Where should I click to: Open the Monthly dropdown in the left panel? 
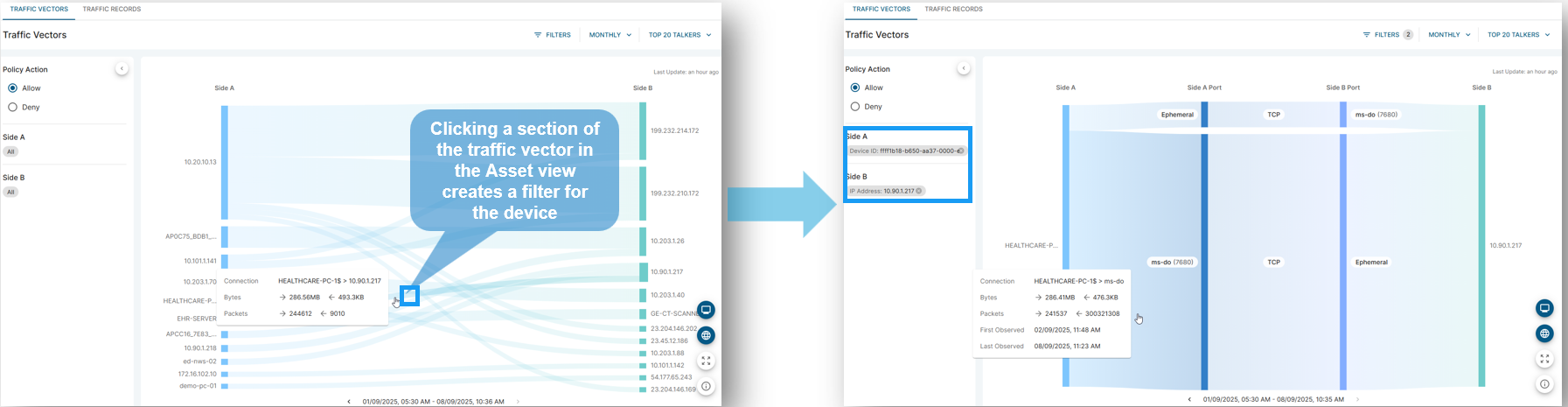pos(610,35)
